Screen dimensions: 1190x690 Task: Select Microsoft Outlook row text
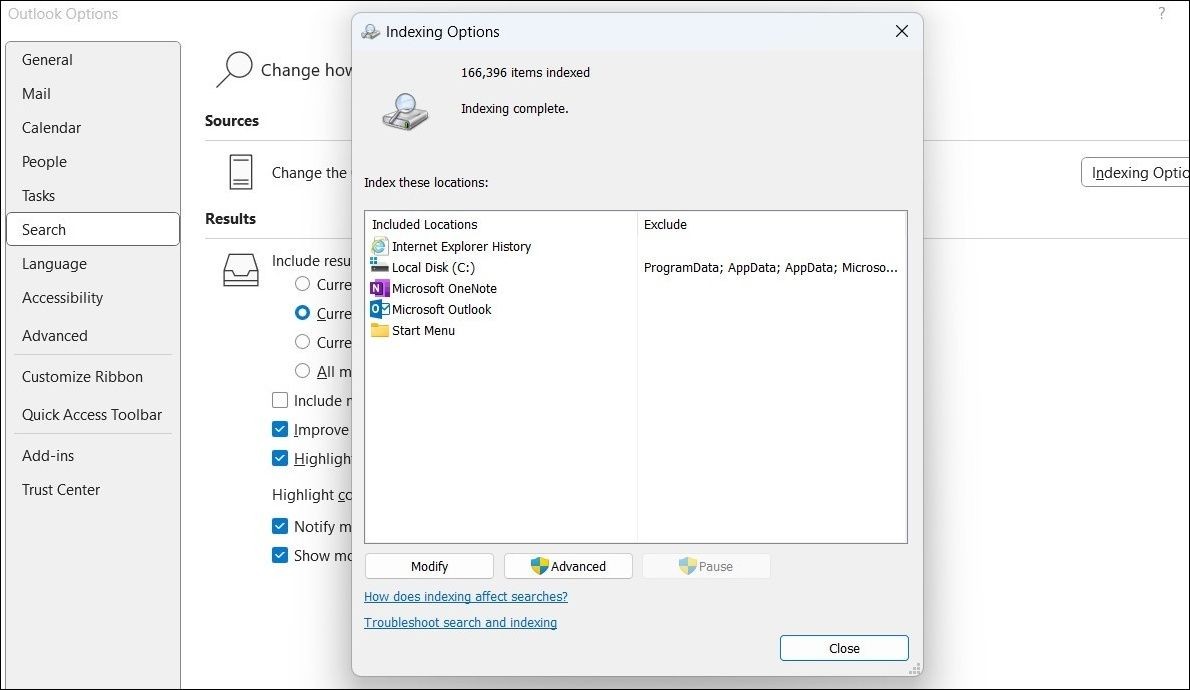(x=442, y=310)
